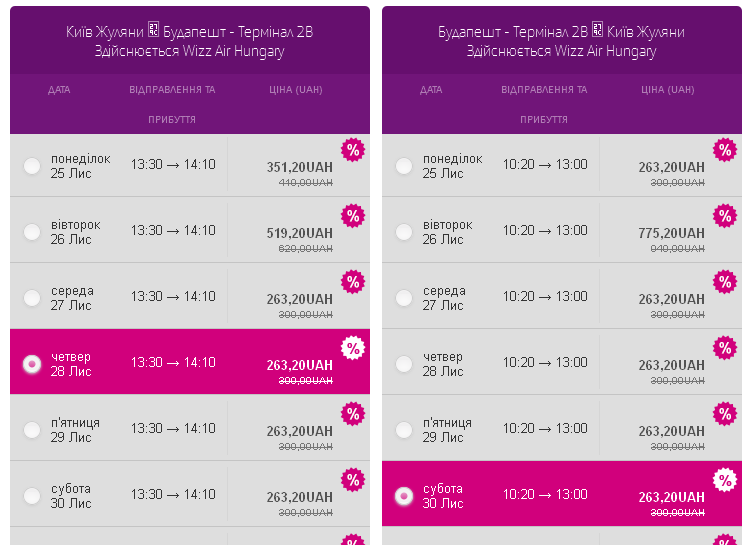Viewport: 756px width, 545px height.
Task: Click outbound Friday 263,20UAH price
Action: (x=299, y=432)
